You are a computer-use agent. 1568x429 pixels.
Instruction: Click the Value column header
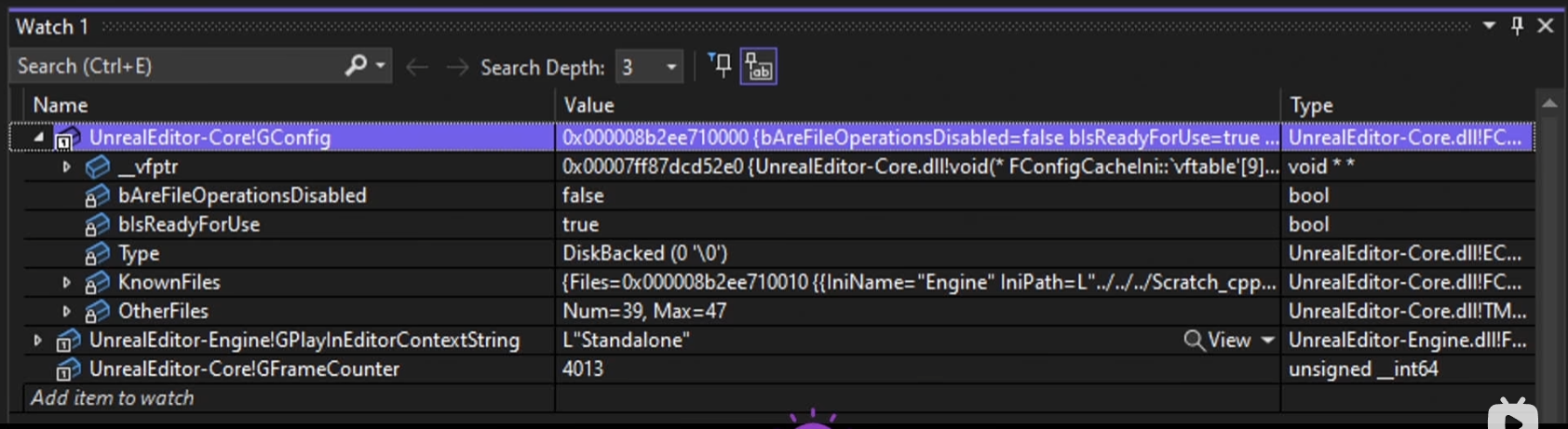588,105
